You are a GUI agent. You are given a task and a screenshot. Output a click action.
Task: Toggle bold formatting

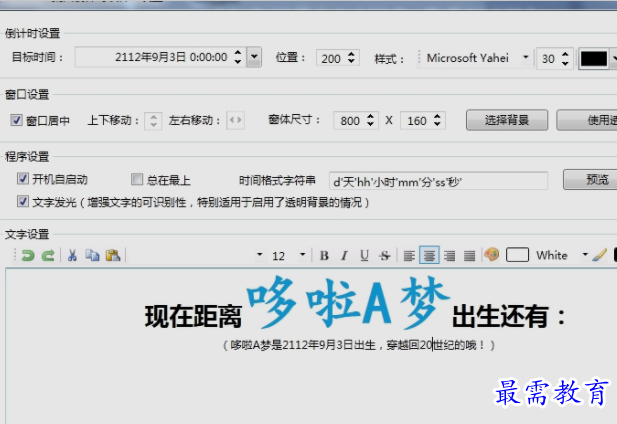click(x=324, y=256)
